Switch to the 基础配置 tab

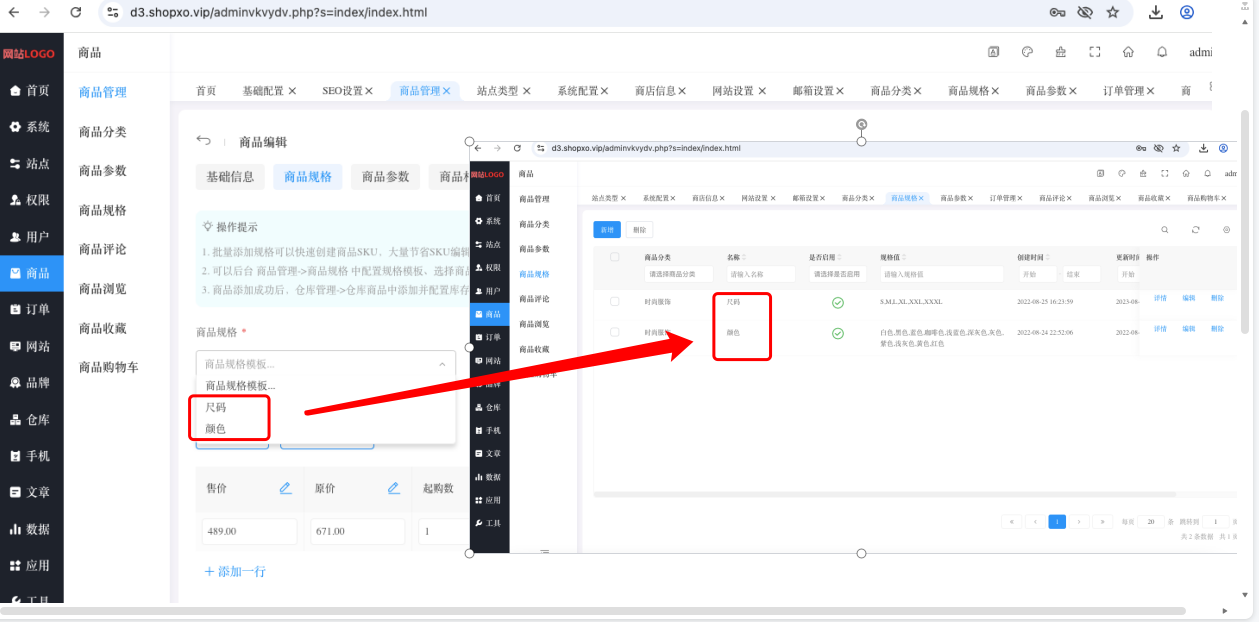click(x=269, y=90)
